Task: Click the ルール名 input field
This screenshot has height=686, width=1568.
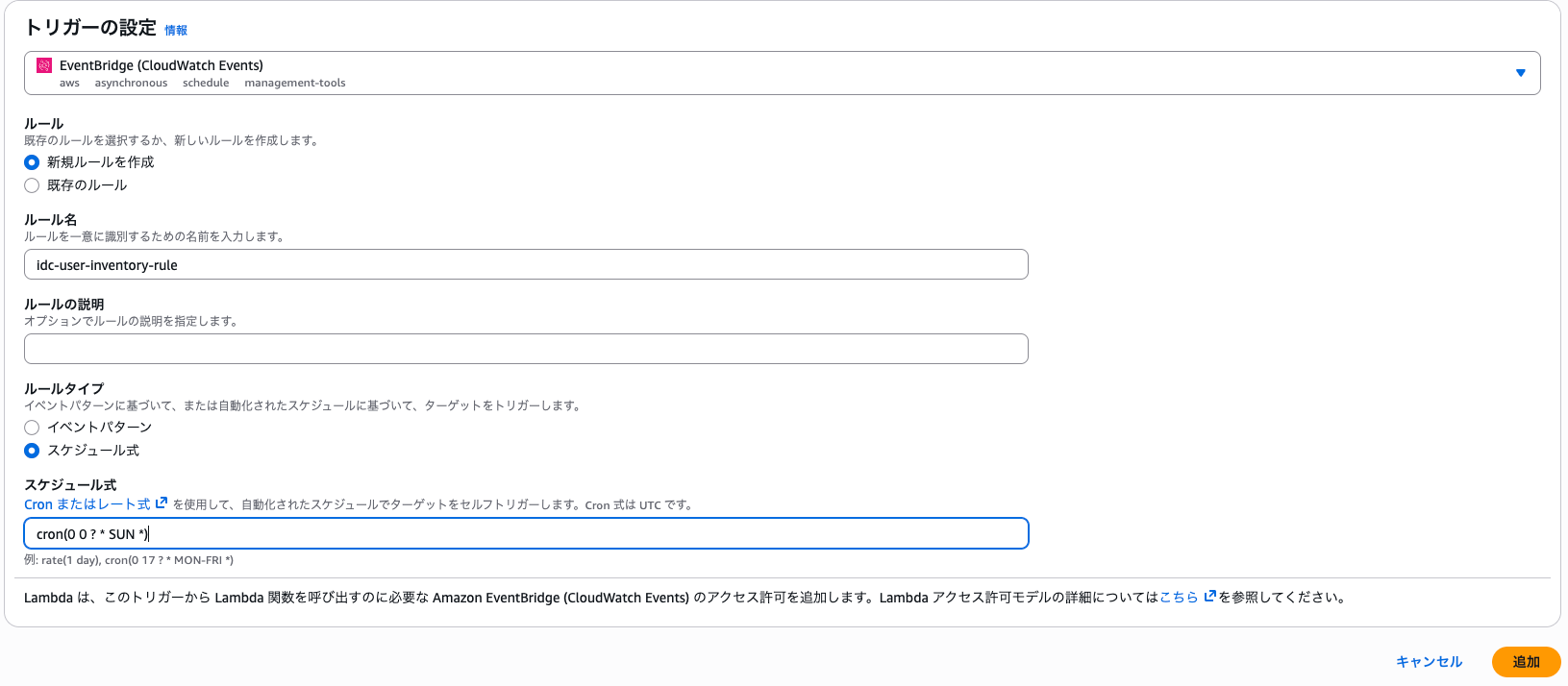Action: 525,264
